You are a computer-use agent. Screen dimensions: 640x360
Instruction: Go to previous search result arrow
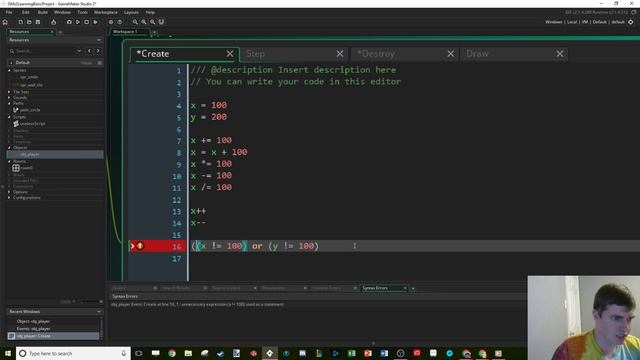(89, 51)
